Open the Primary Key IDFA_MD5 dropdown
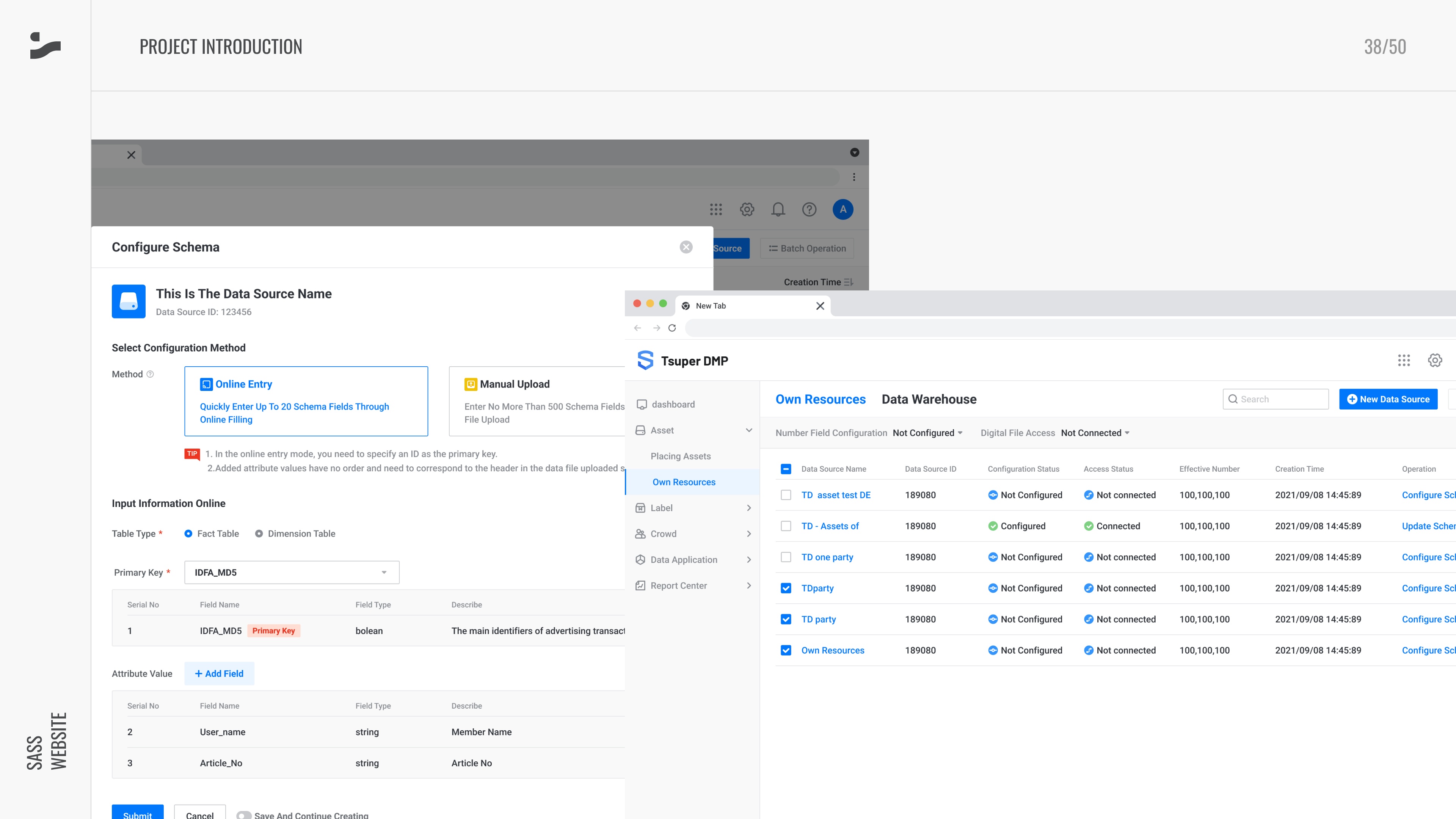Screen dimensions: 1456x819 tap(292, 573)
